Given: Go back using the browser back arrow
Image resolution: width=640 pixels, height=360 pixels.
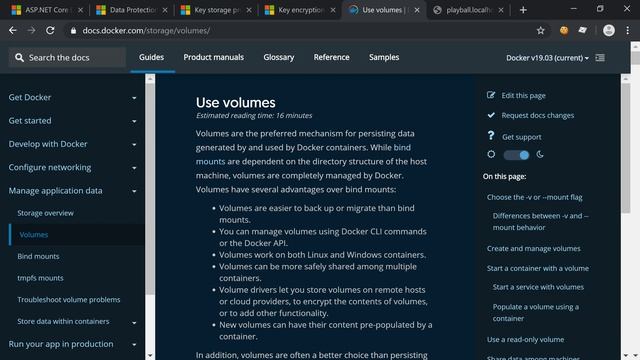Looking at the screenshot, I should coord(13,31).
